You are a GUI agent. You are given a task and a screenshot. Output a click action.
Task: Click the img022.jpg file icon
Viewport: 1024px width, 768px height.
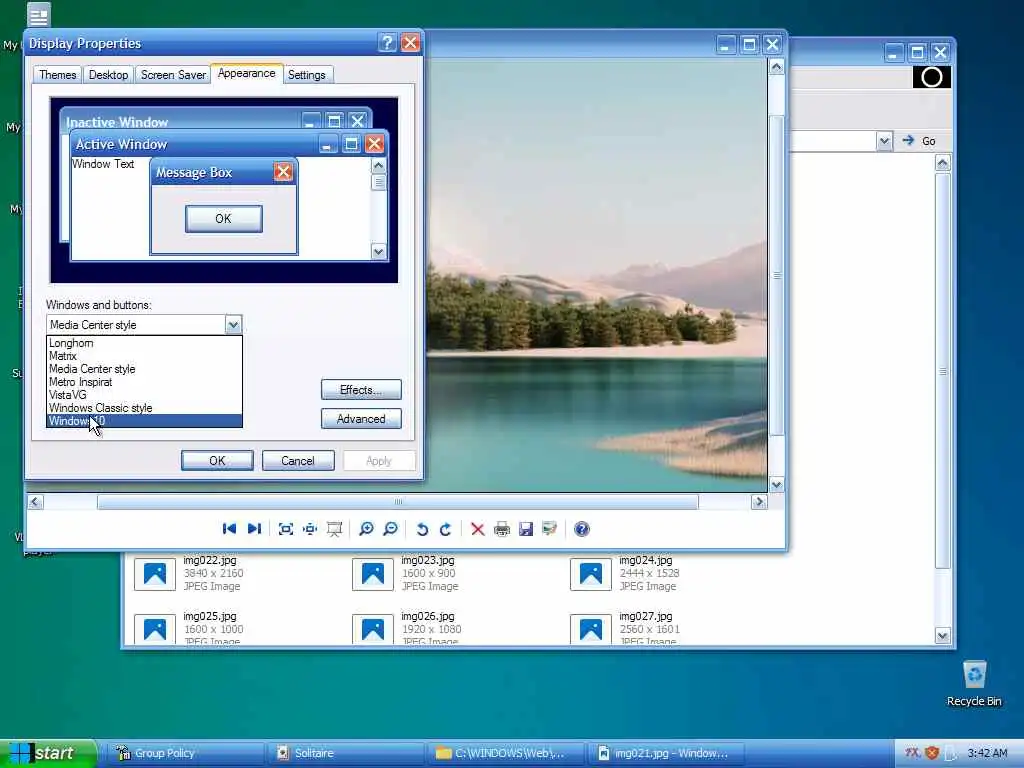155,574
